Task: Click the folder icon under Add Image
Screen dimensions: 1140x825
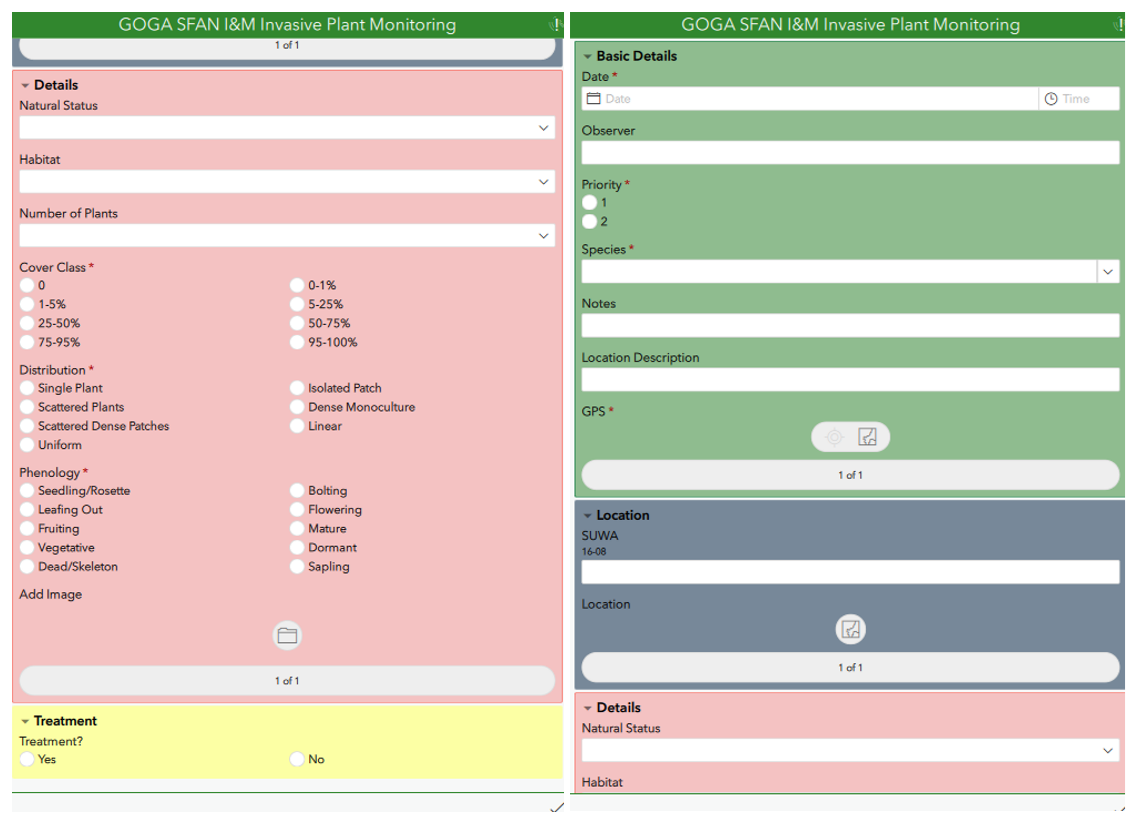Action: point(287,634)
